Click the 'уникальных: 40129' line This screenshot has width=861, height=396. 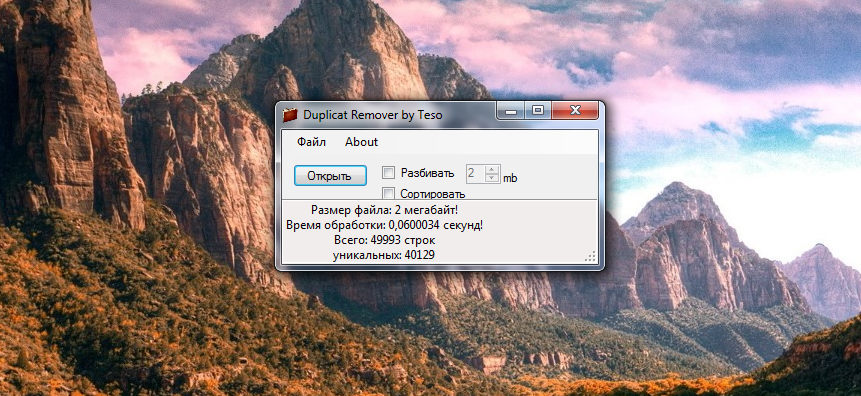click(x=384, y=255)
